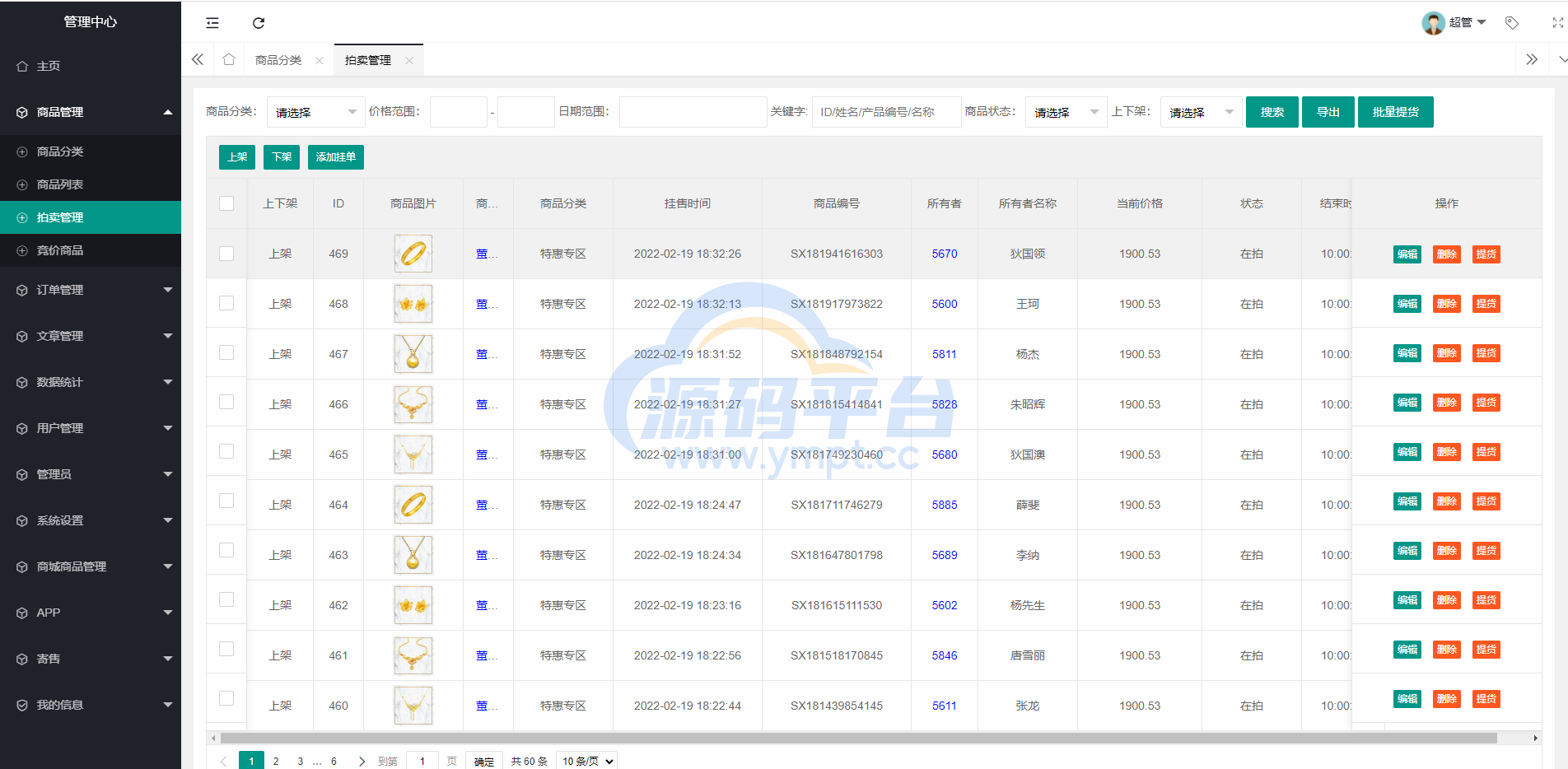The height and width of the screenshot is (769, 1568).
Task: Click 删除 button for row ID 468
Action: [1447, 304]
